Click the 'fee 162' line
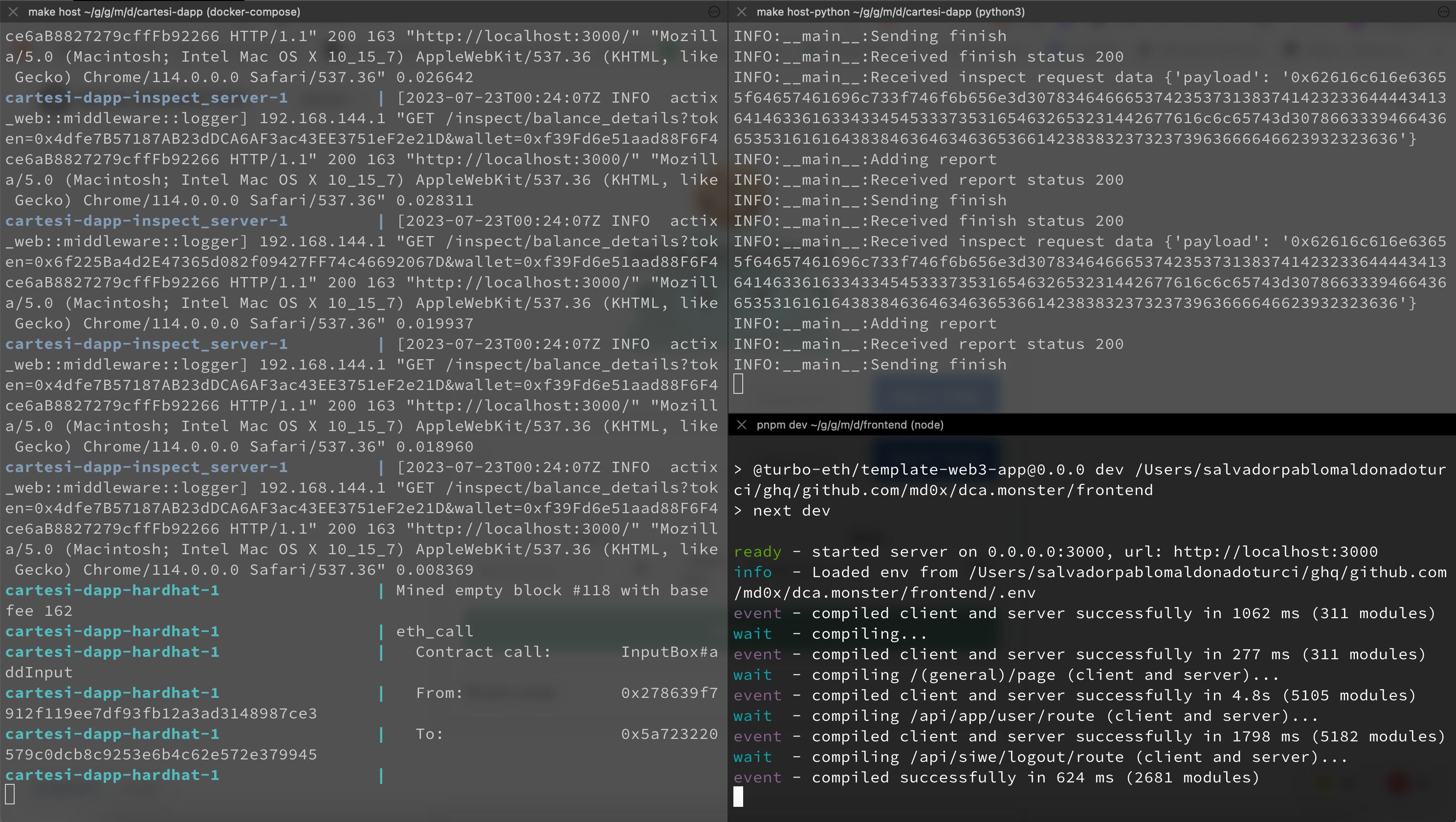The height and width of the screenshot is (822, 1456). tap(39, 611)
